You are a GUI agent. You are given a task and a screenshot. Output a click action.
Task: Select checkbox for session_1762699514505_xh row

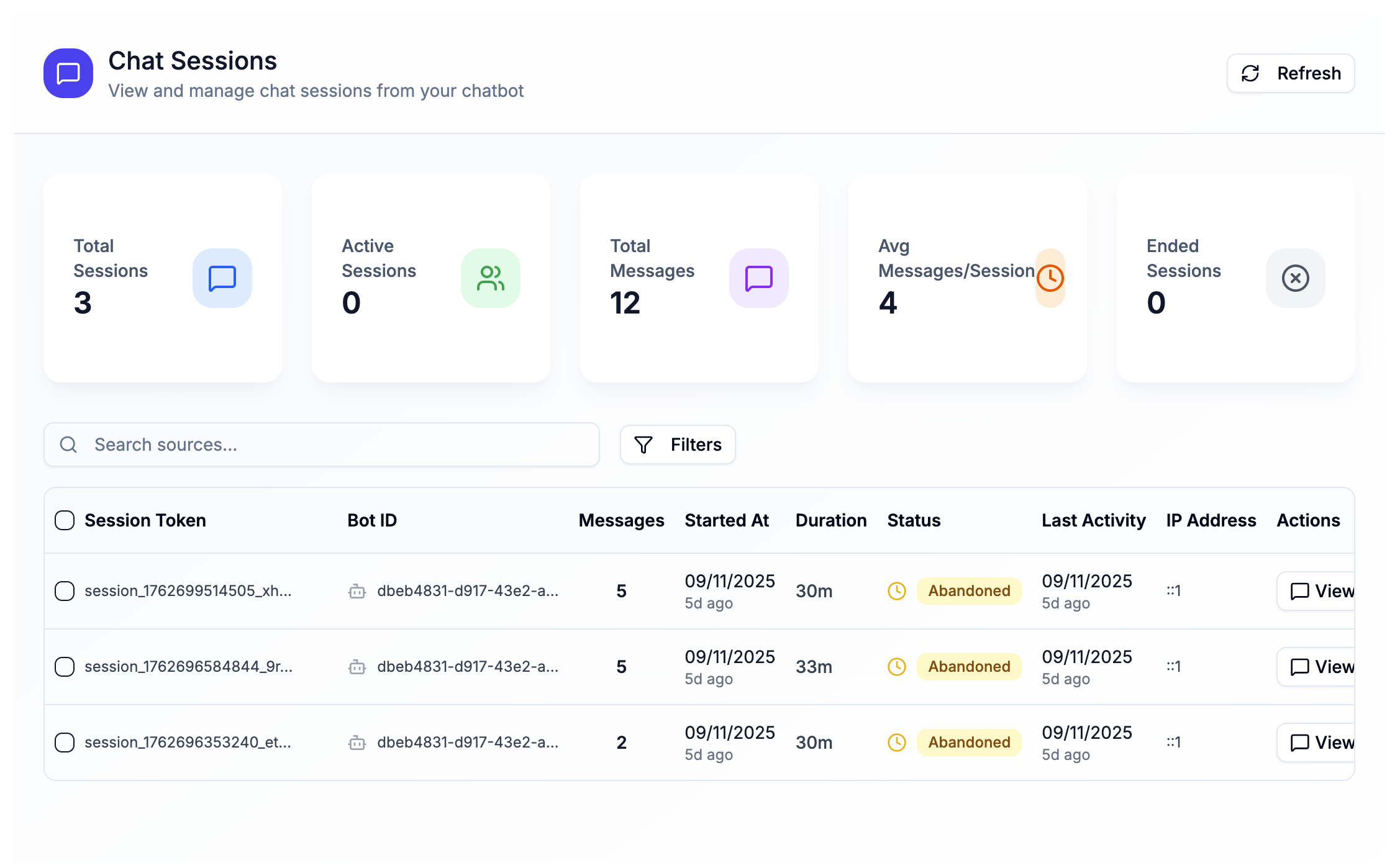pos(65,591)
